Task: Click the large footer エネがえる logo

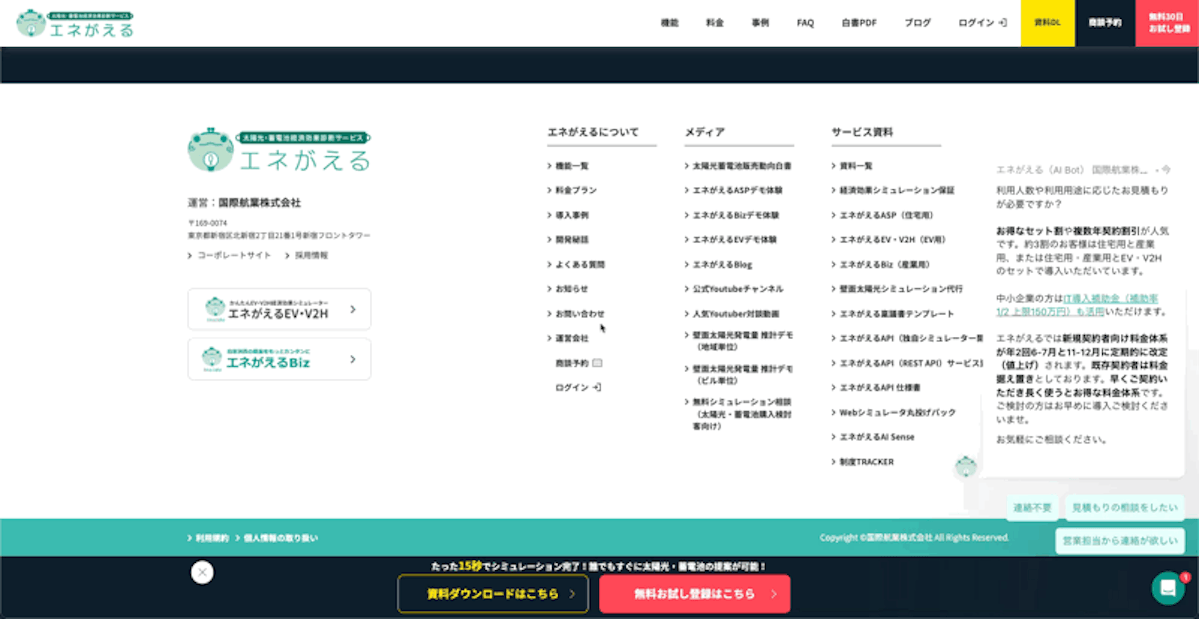Action: tap(279, 150)
